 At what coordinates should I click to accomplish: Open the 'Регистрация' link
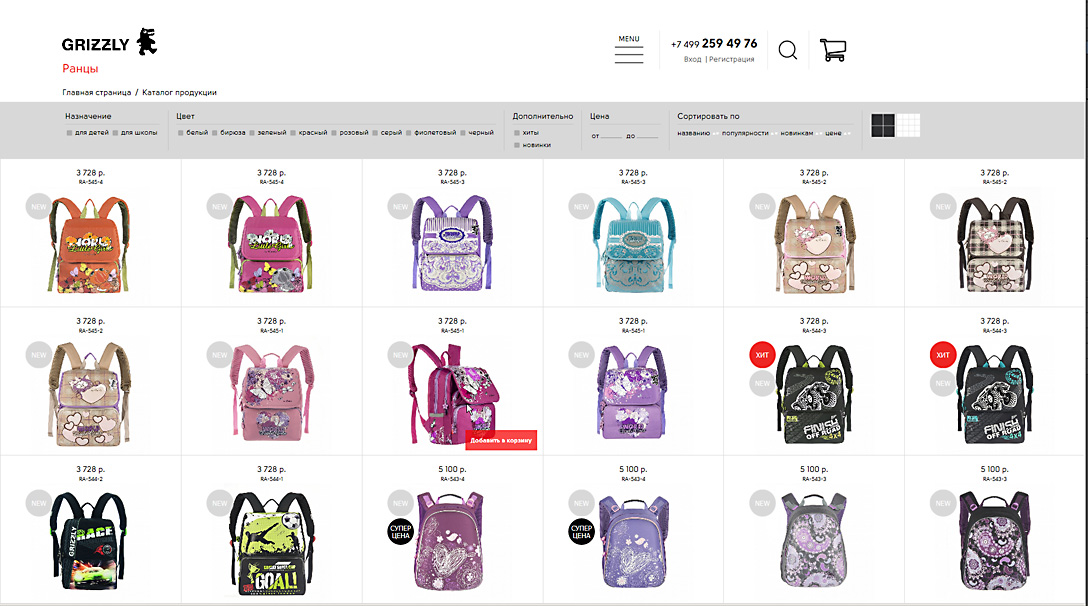pos(731,60)
